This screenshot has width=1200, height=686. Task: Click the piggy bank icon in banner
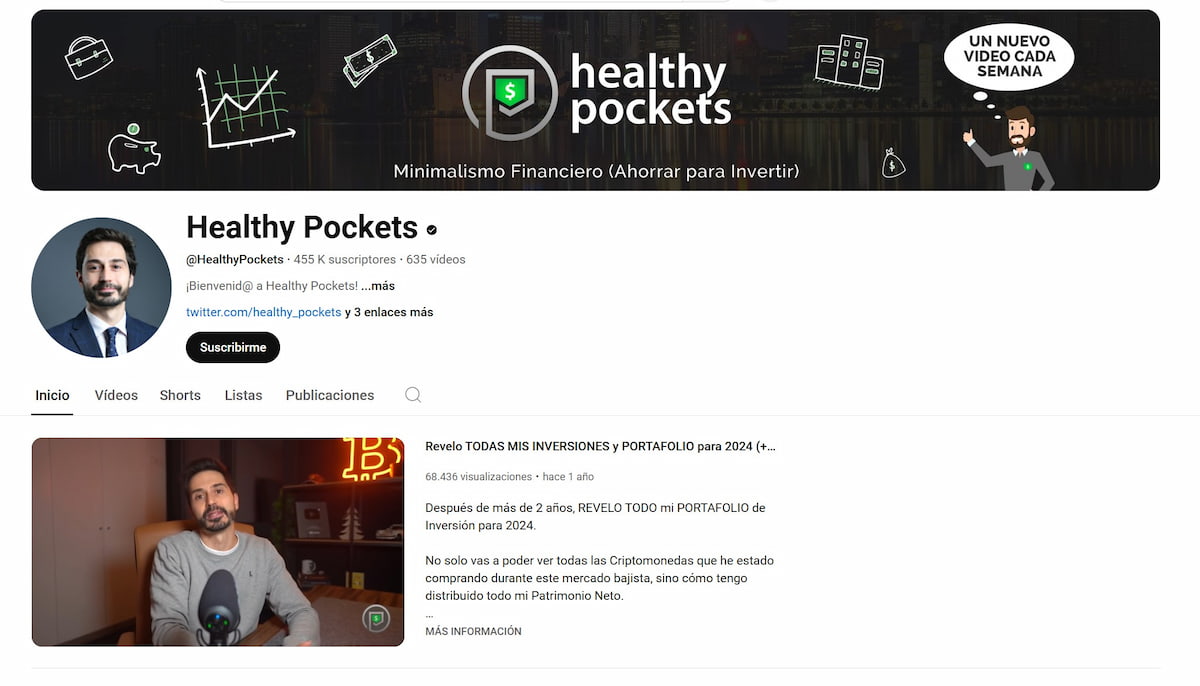[x=134, y=149]
